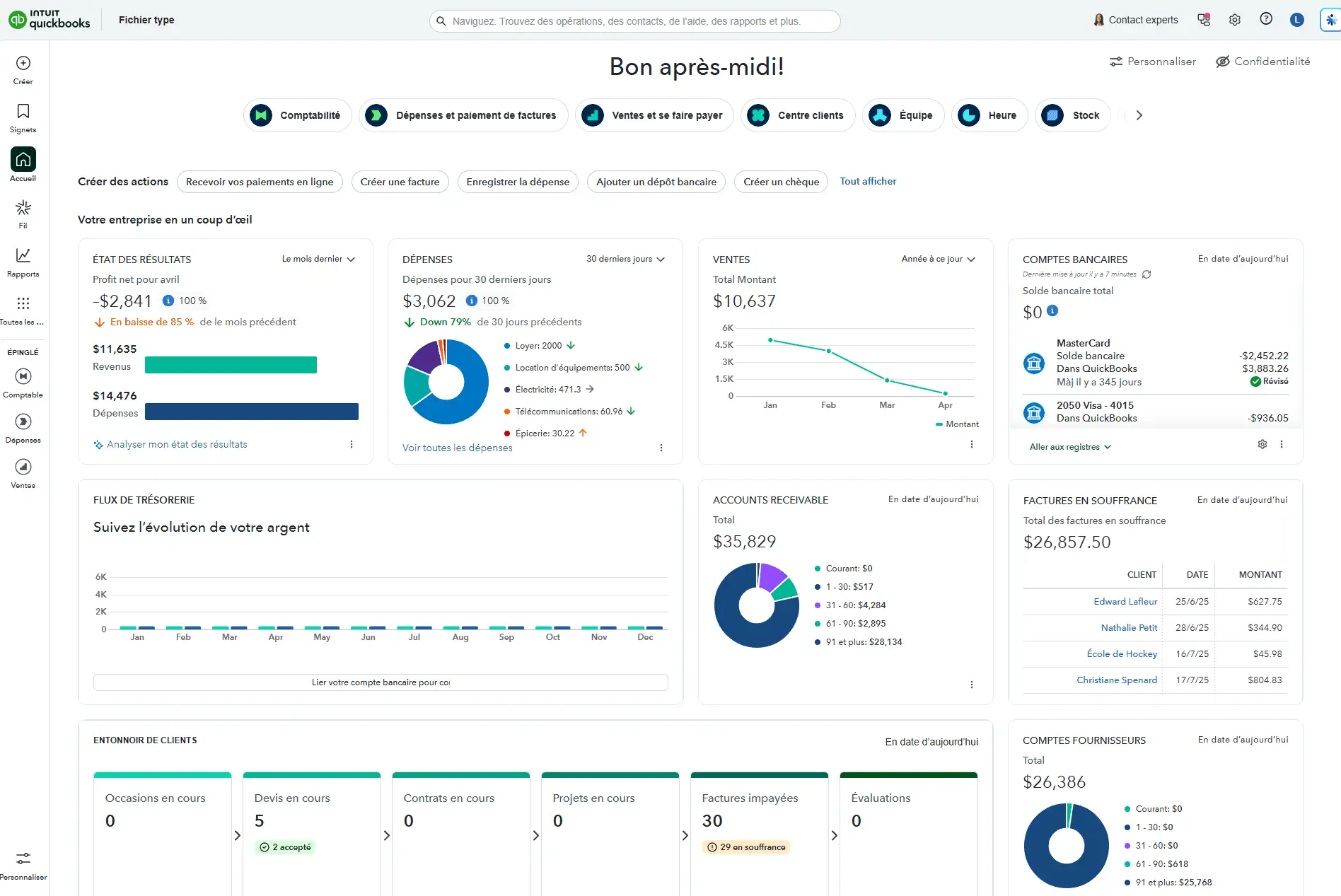The width and height of the screenshot is (1341, 896).
Task: Click the dark blue Dépenses bar
Action: [x=252, y=412]
